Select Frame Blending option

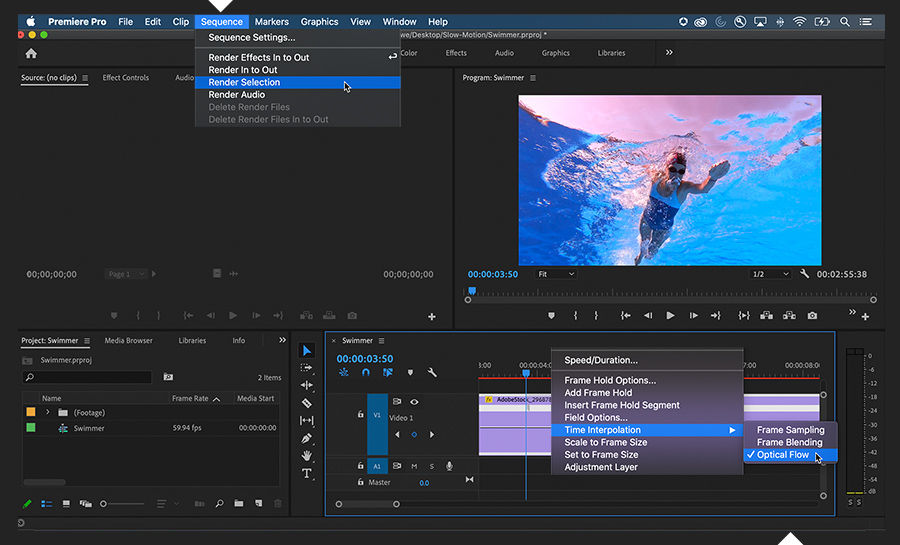pos(790,442)
